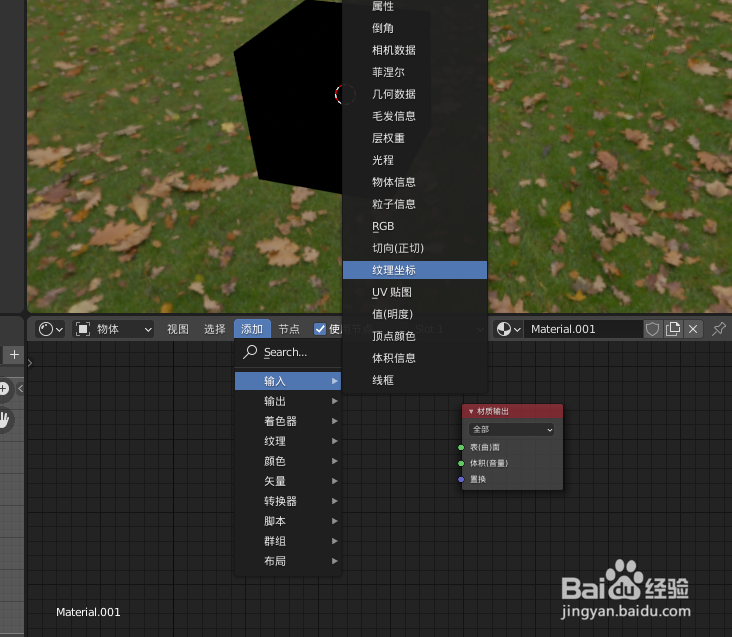The width and height of the screenshot is (732, 637).
Task: Add the 属性 input node
Action: pos(415,7)
